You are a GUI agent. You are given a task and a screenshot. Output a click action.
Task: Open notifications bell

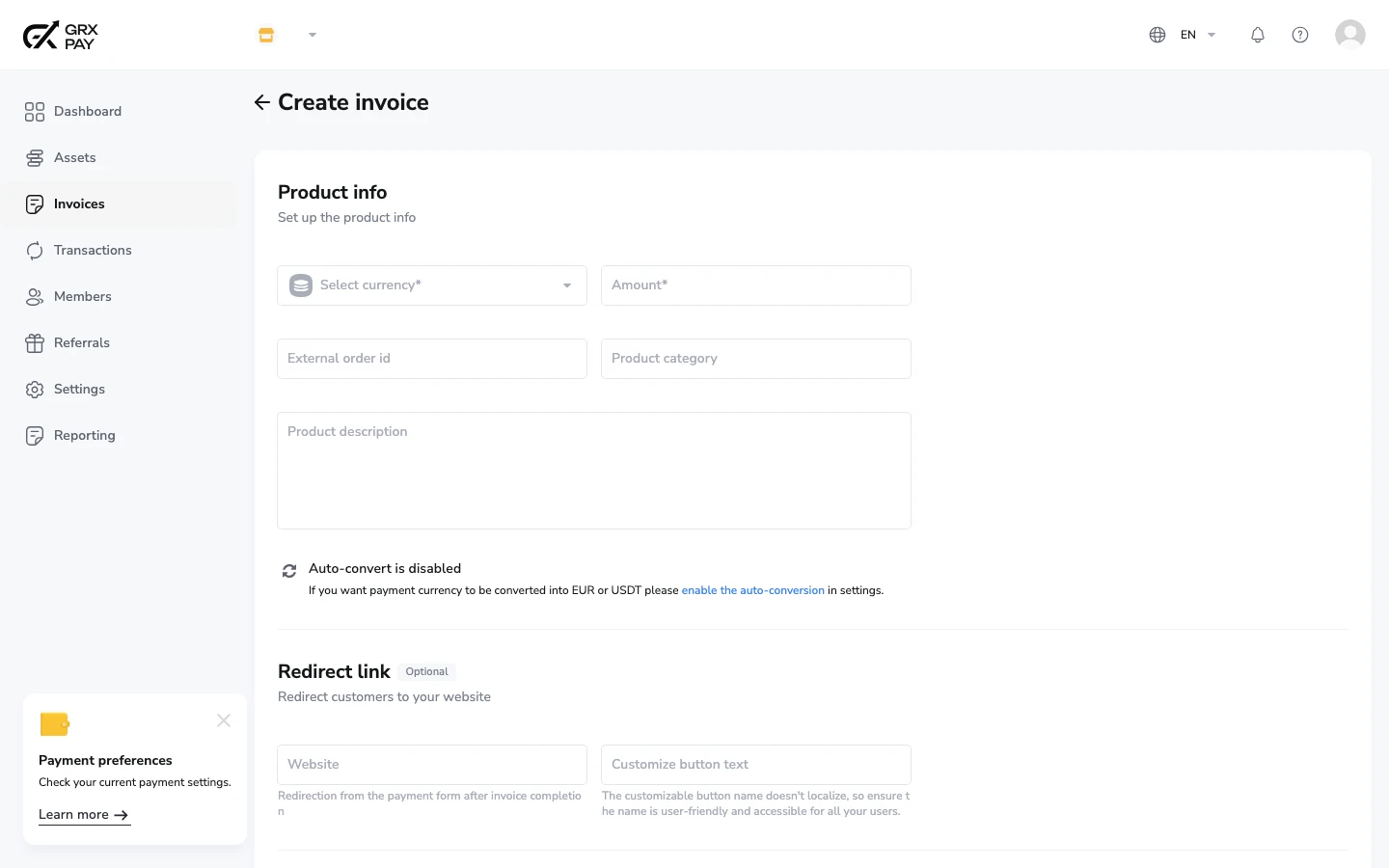1258,35
